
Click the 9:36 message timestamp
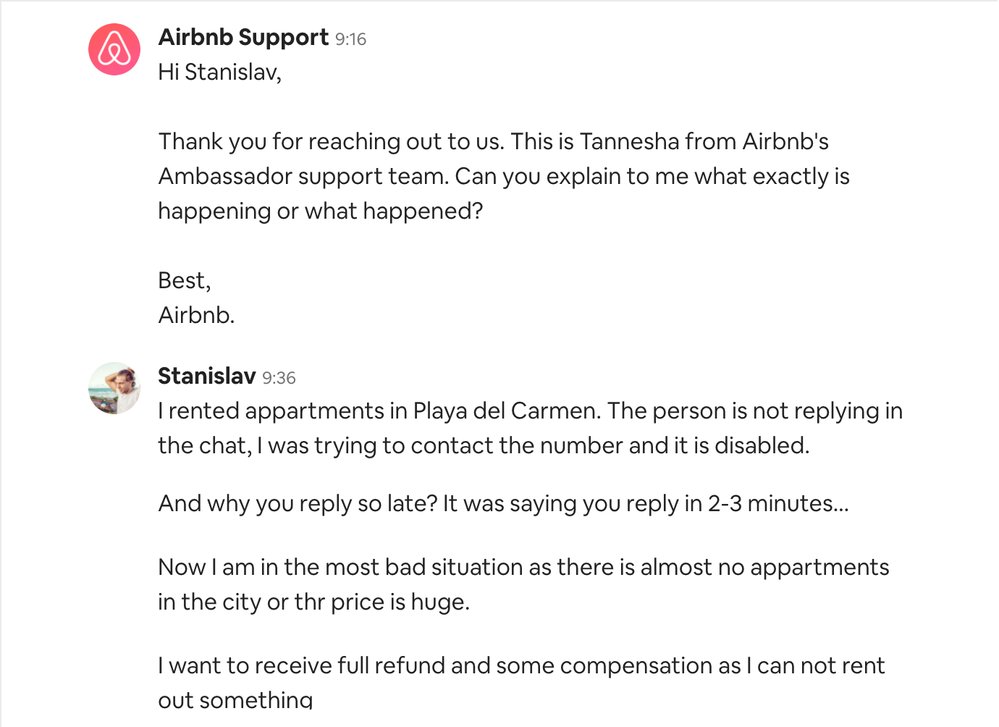point(279,378)
